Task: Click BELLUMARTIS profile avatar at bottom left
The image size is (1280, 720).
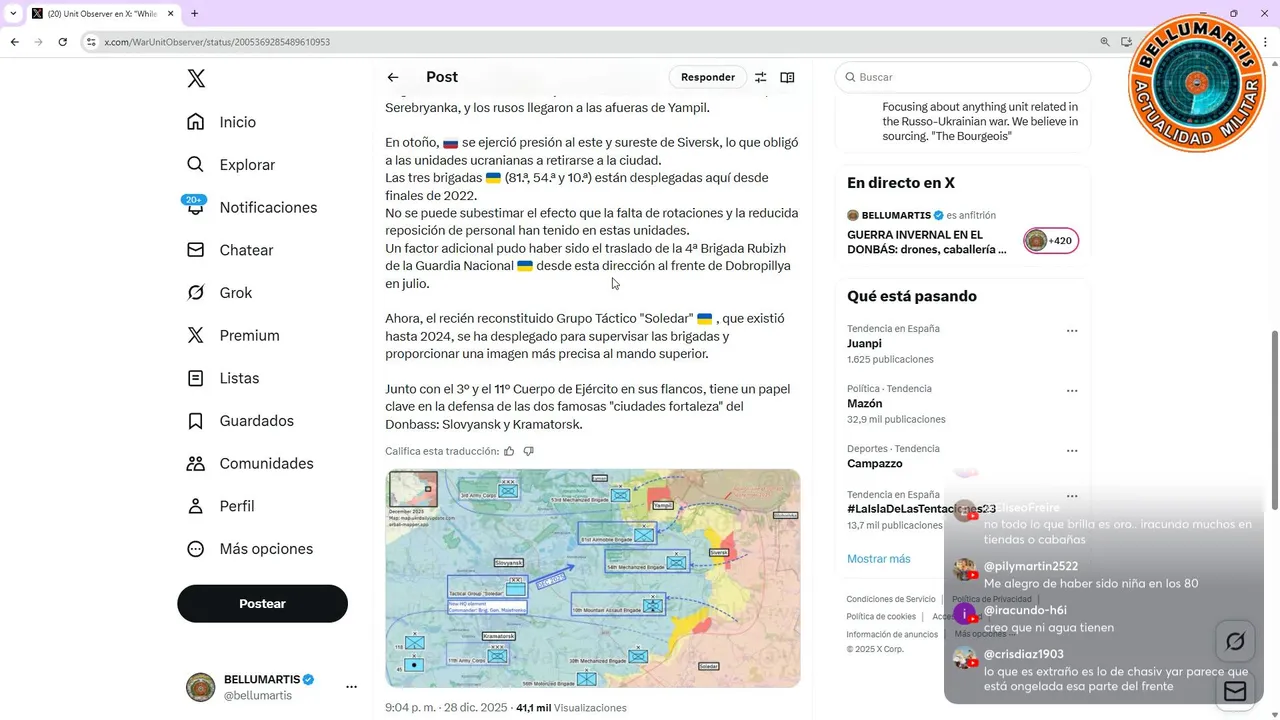Action: point(200,687)
